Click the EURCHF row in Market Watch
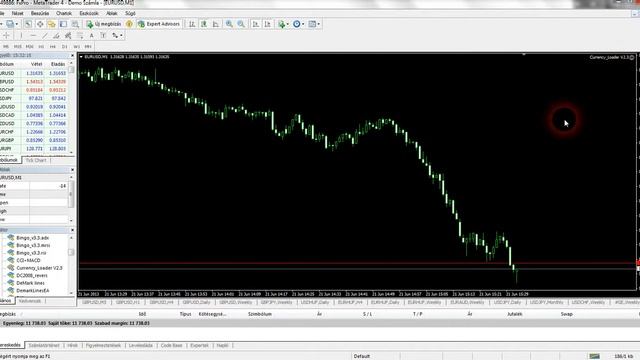This screenshot has width=640, height=360. click(x=34, y=132)
